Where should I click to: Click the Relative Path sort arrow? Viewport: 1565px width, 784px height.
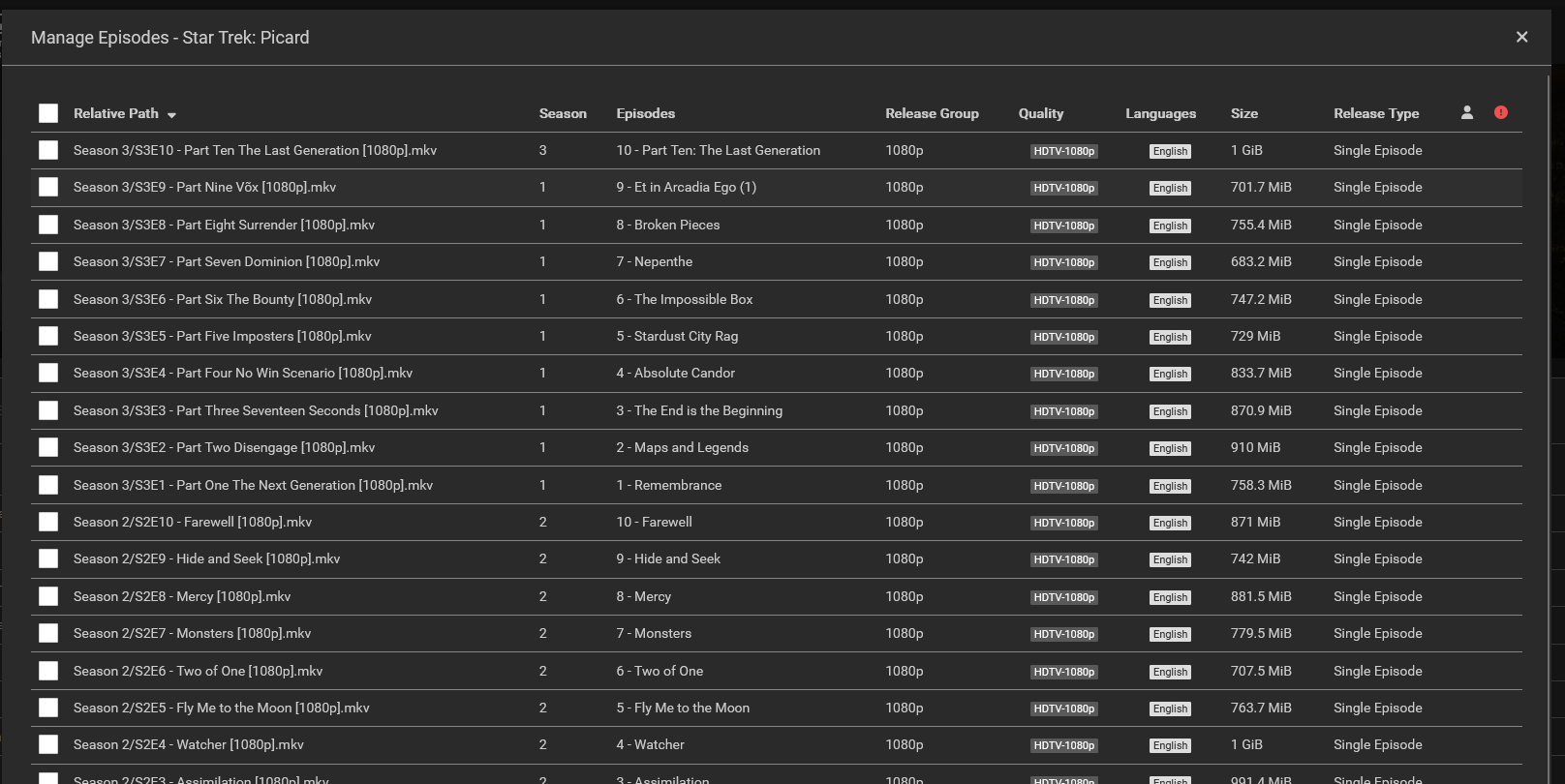click(171, 115)
